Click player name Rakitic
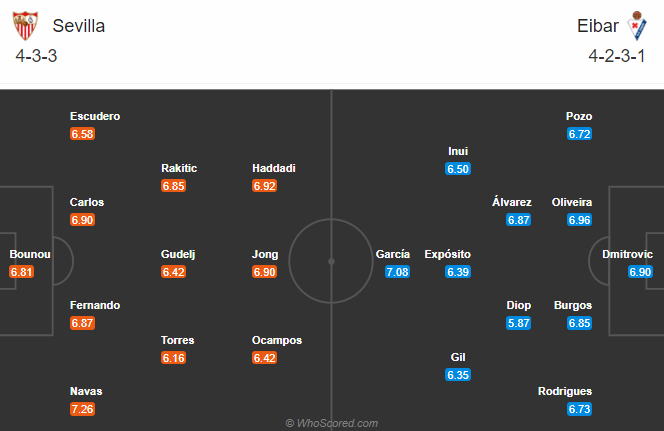Viewport: 664px width, 431px height. coord(179,168)
